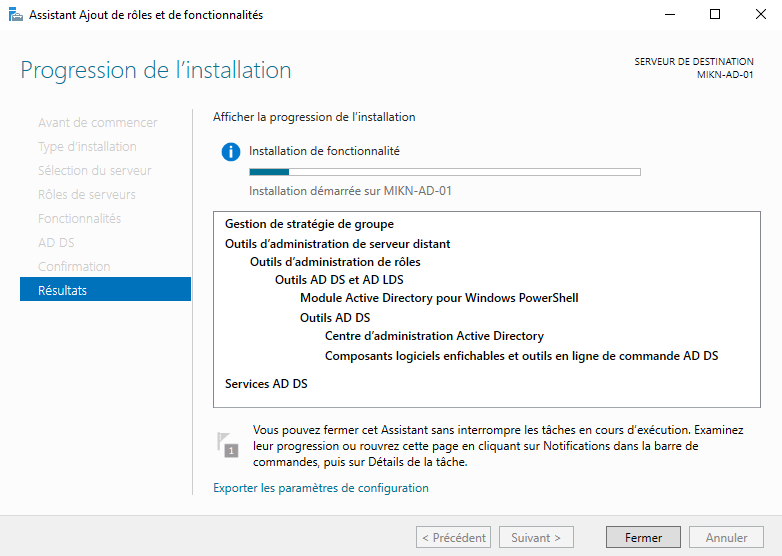Click Composants logiciels enfichables entry
Screen dimensions: 782x556
pos(522,356)
